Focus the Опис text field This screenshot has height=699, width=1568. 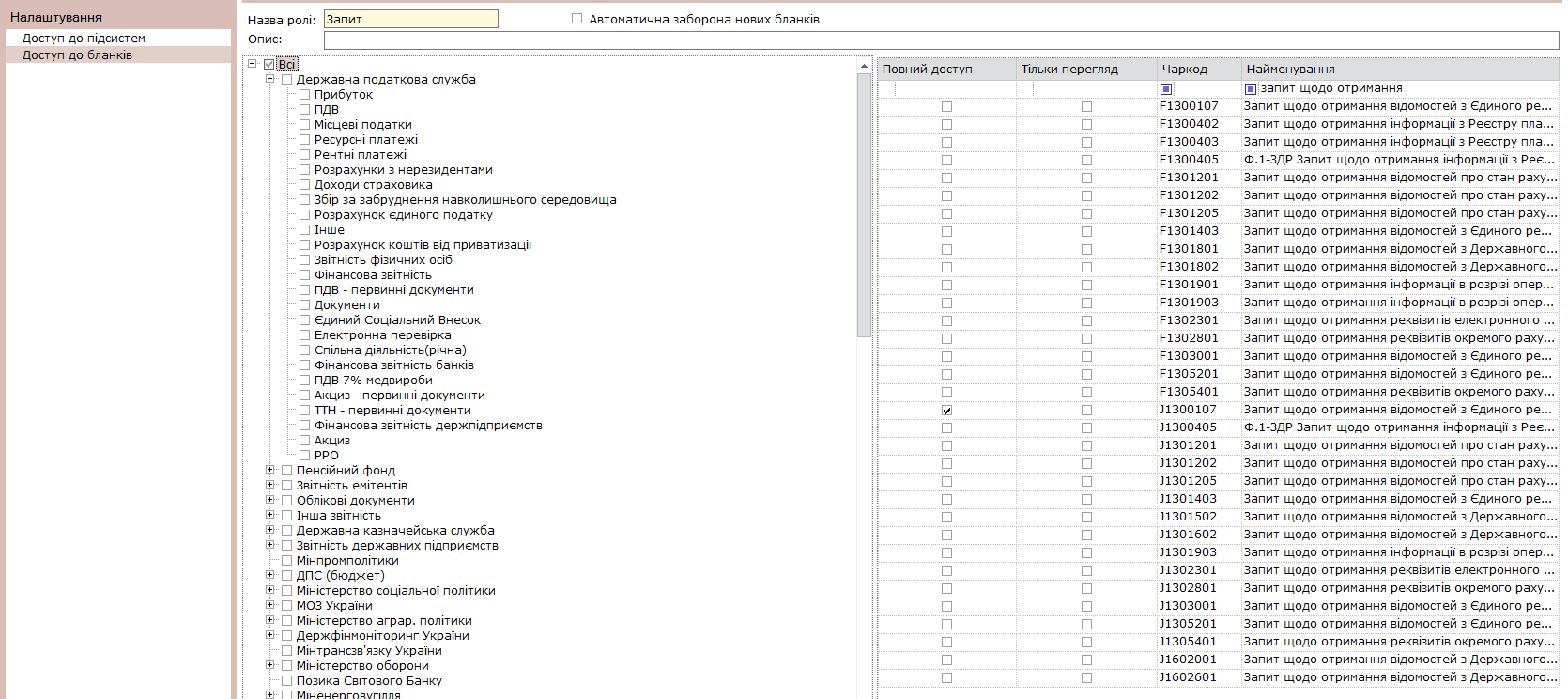(941, 40)
